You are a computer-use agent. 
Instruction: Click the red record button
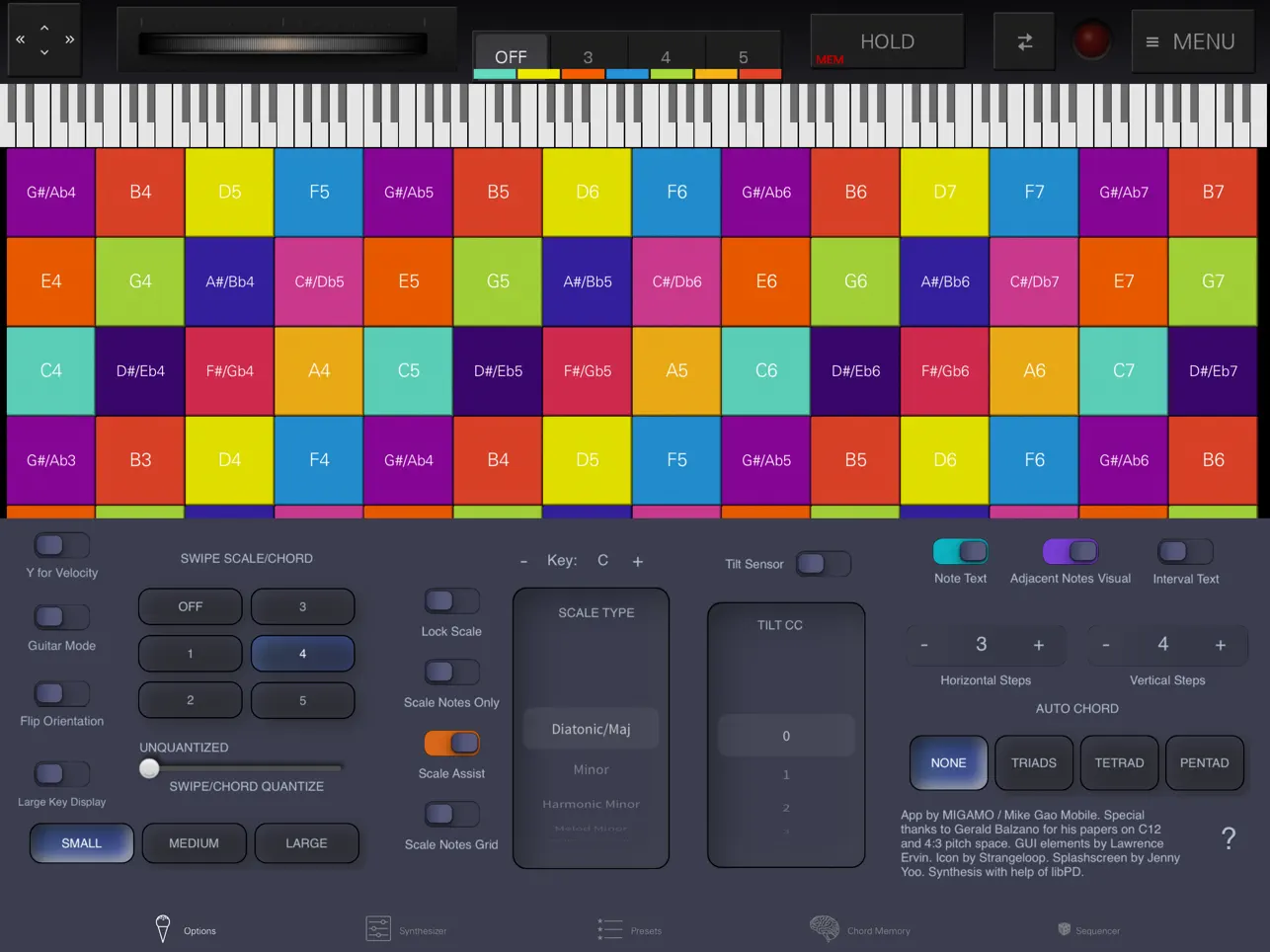[1091, 40]
